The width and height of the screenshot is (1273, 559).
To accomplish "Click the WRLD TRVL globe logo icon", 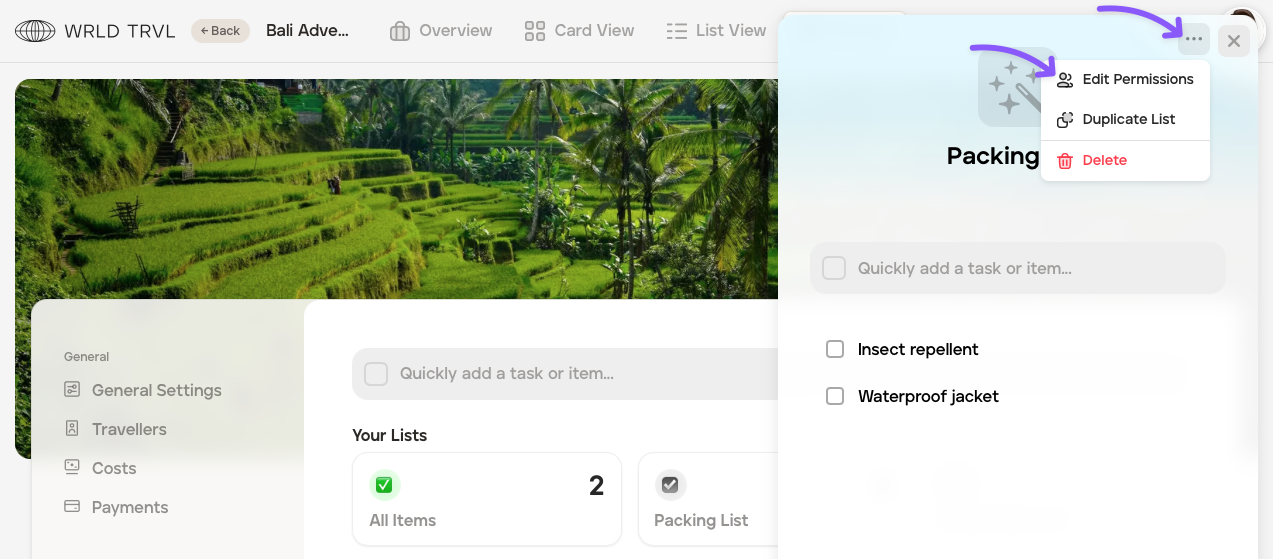I will pos(35,31).
